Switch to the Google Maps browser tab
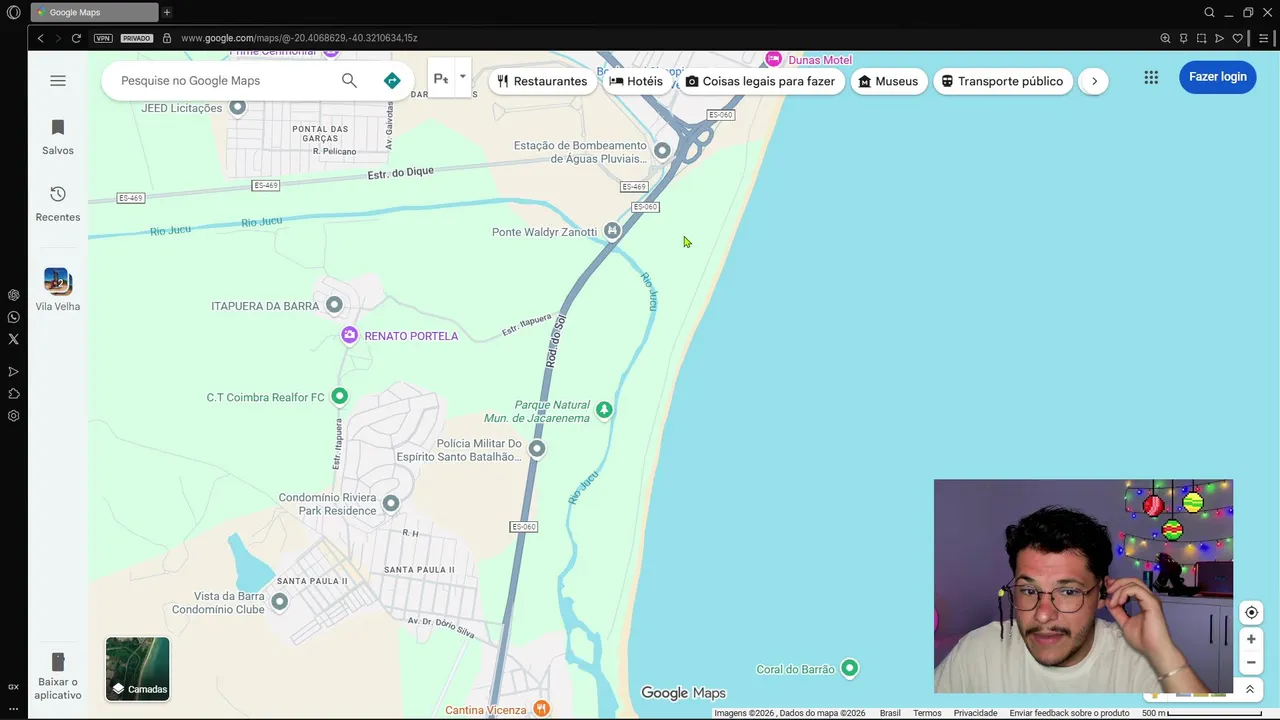 pyautogui.click(x=94, y=13)
